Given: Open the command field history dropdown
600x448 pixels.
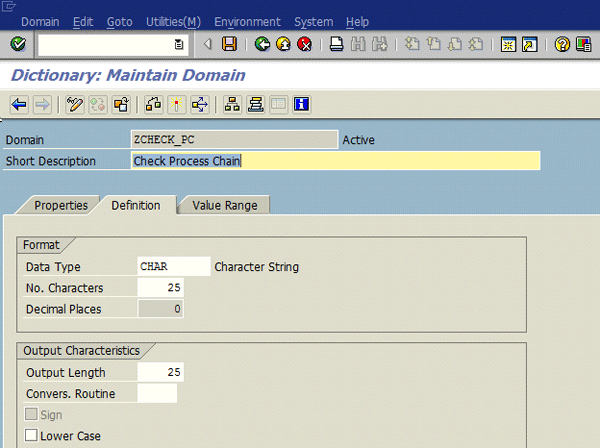Looking at the screenshot, I should click(179, 44).
